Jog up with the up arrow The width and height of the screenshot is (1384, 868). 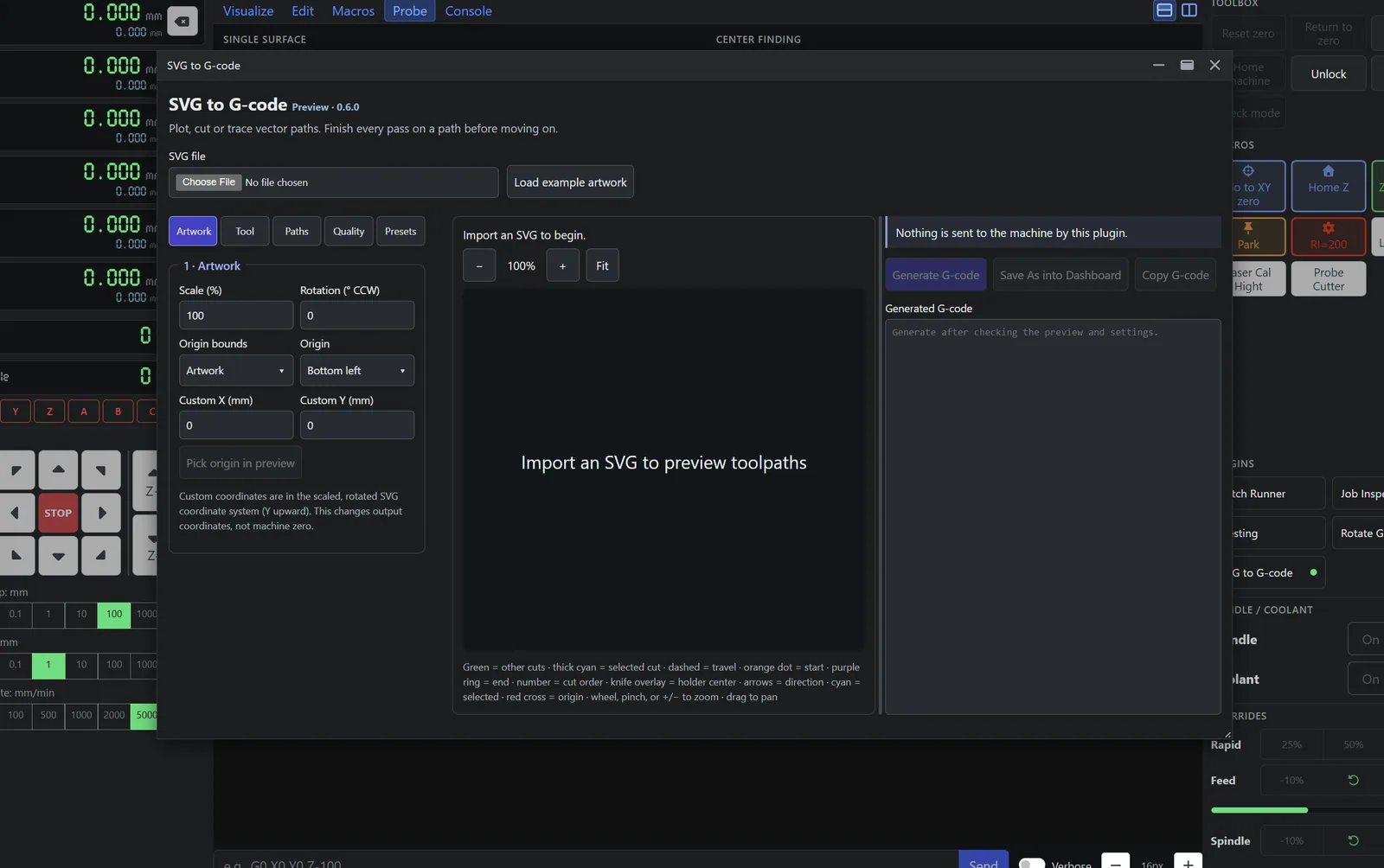click(x=58, y=469)
